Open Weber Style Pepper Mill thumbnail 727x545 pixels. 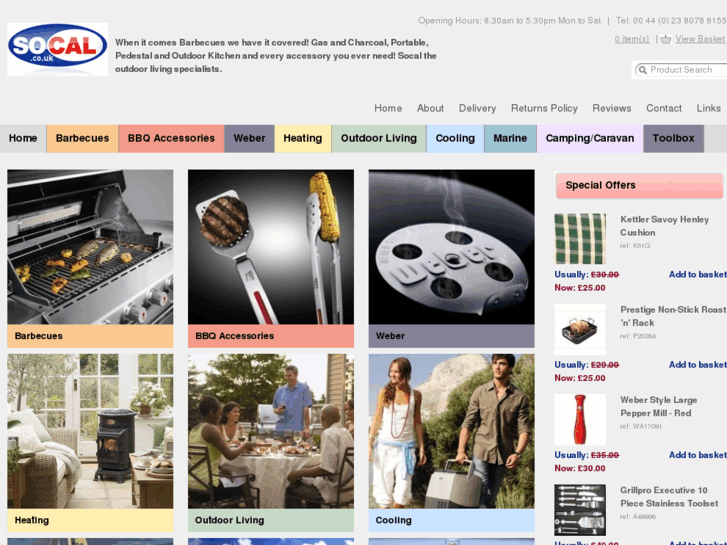(580, 419)
